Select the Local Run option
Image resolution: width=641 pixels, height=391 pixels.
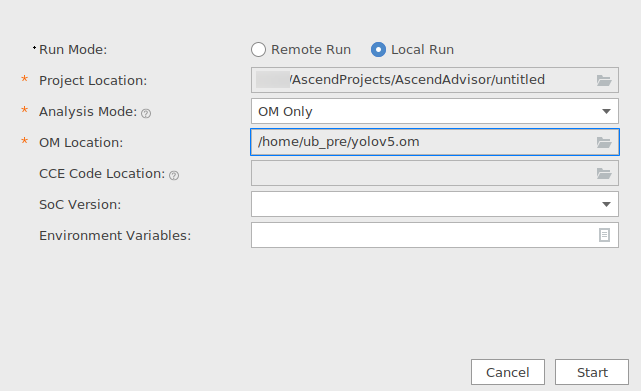click(x=378, y=49)
